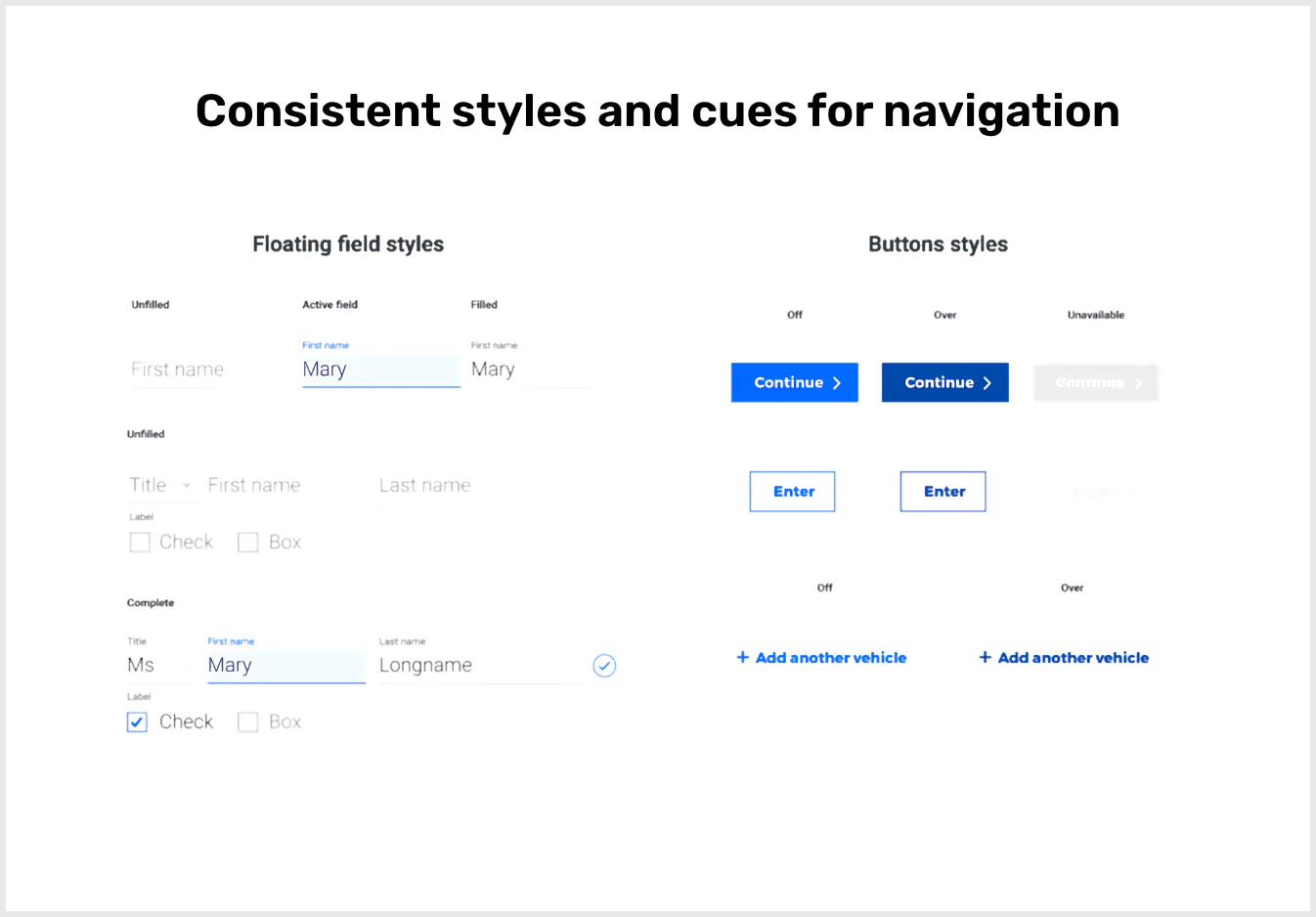Click the 'Filled' label
This screenshot has width=1316, height=917.
pyautogui.click(x=484, y=305)
